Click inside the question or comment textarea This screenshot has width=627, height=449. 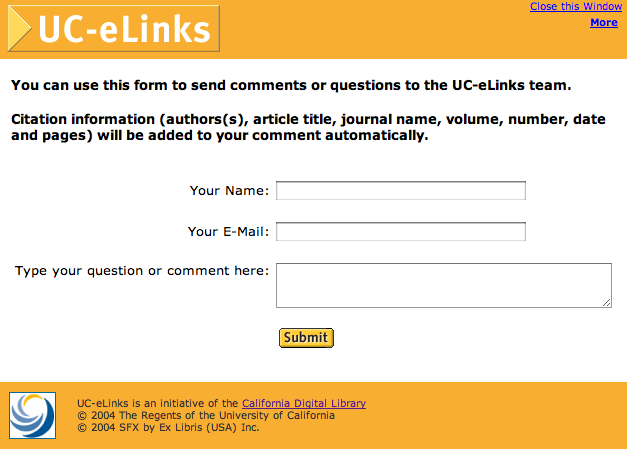[x=444, y=285]
